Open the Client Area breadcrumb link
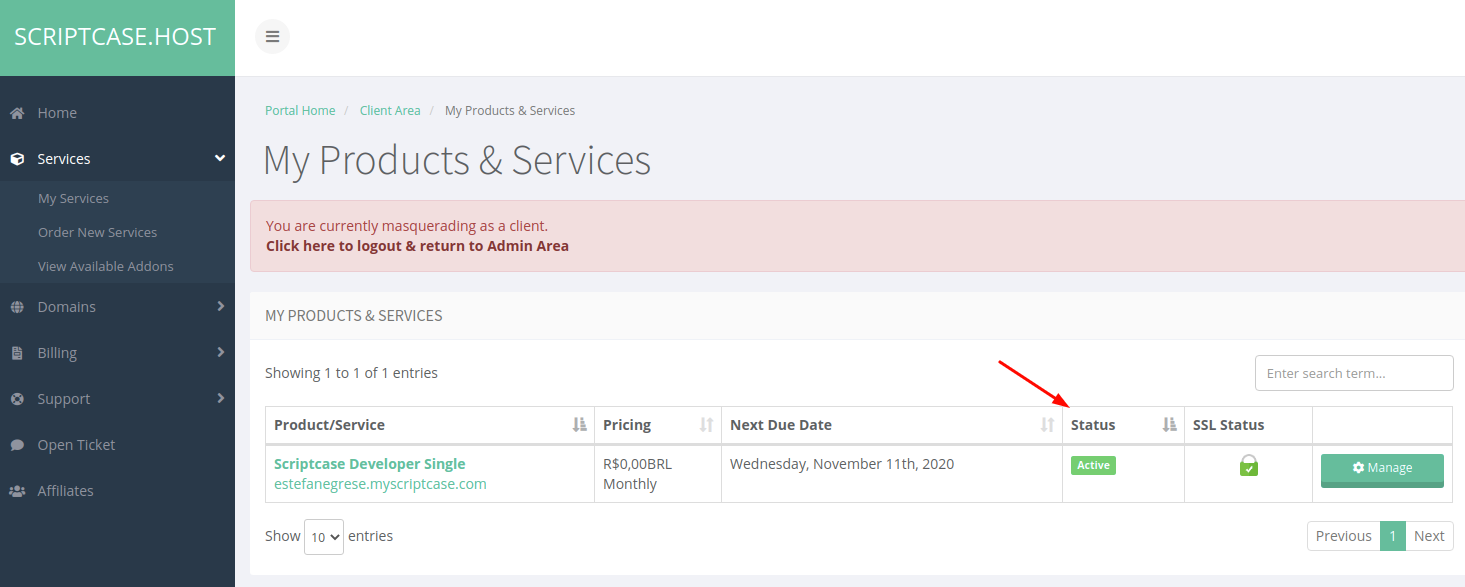The height and width of the screenshot is (587, 1465). tap(390, 111)
